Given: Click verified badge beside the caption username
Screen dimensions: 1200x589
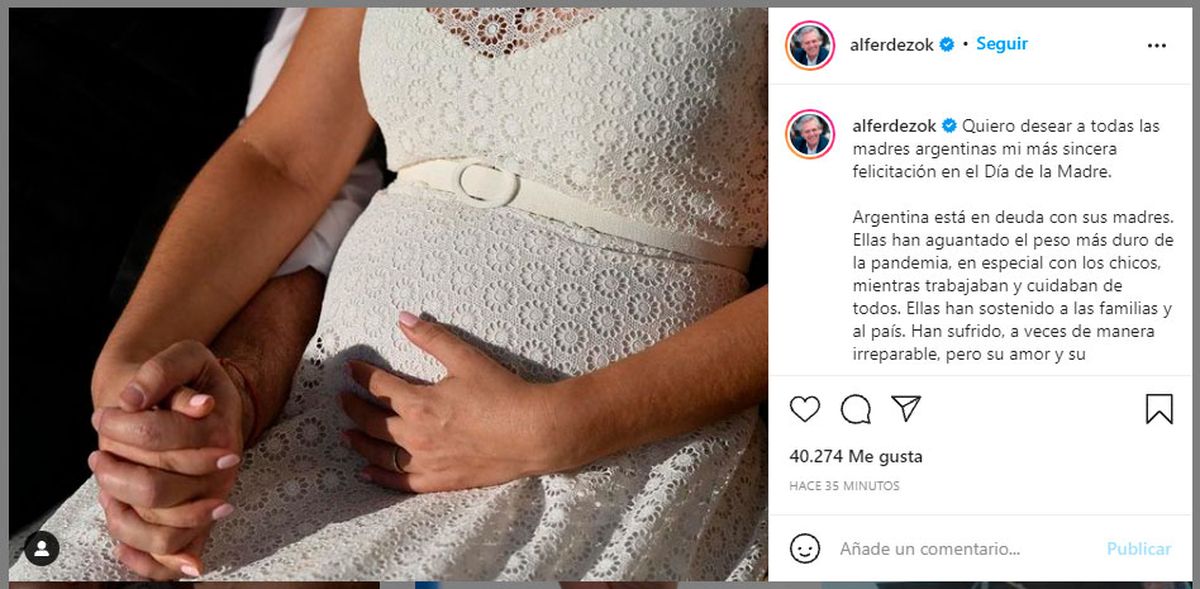Looking at the screenshot, I should click(x=949, y=126).
